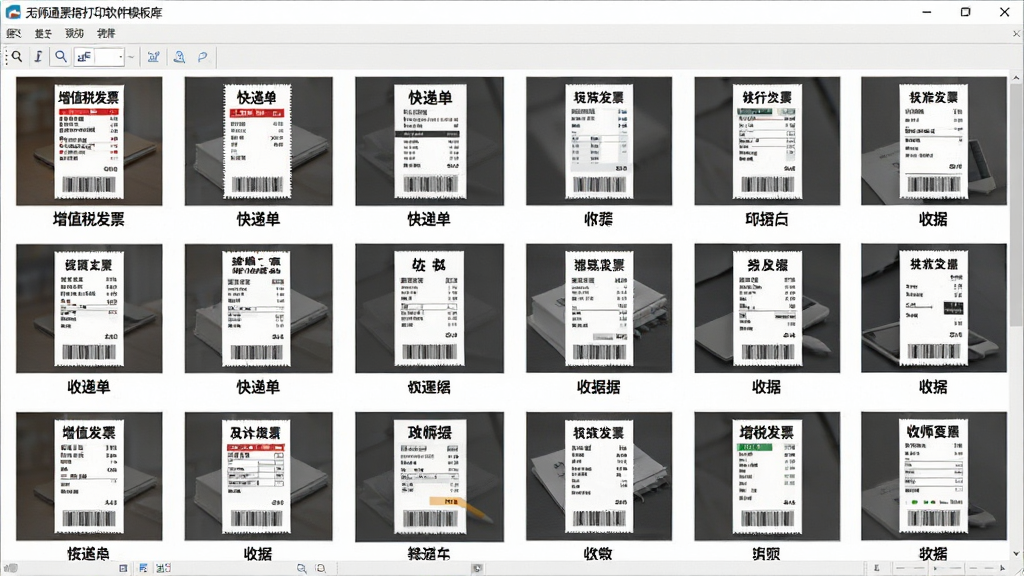Open the first menu in the menu bar
1024x576 pixels.
pos(14,33)
